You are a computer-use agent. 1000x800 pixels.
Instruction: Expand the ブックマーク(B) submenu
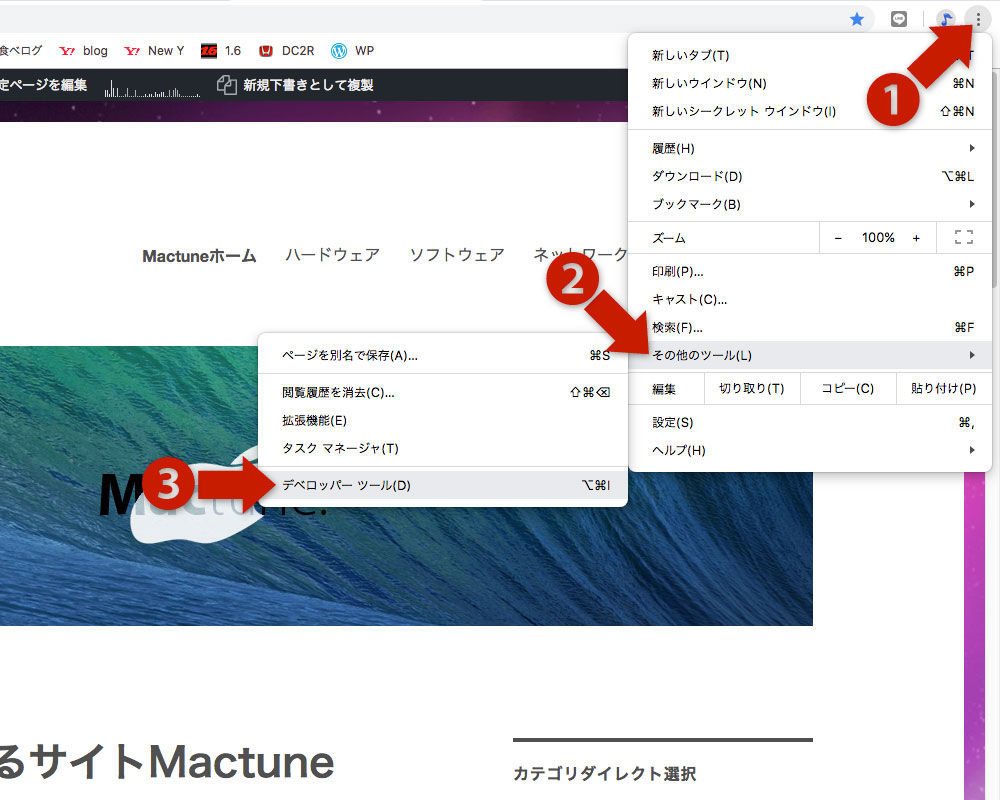click(810, 205)
